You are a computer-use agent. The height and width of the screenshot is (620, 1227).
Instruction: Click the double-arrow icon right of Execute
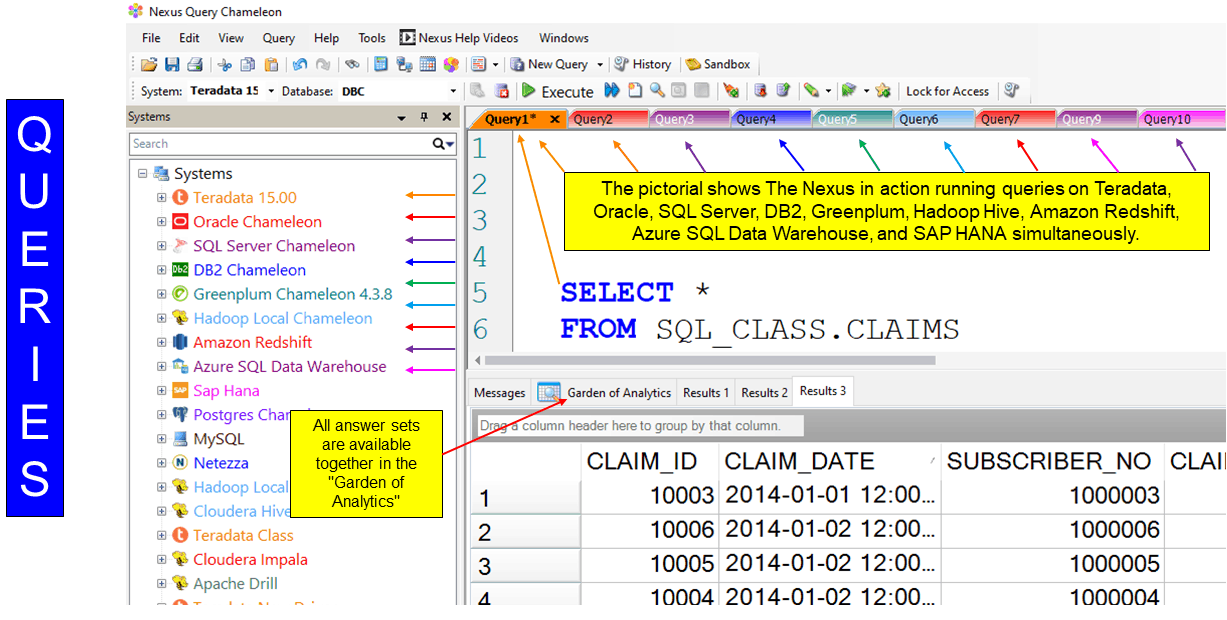[x=611, y=91]
